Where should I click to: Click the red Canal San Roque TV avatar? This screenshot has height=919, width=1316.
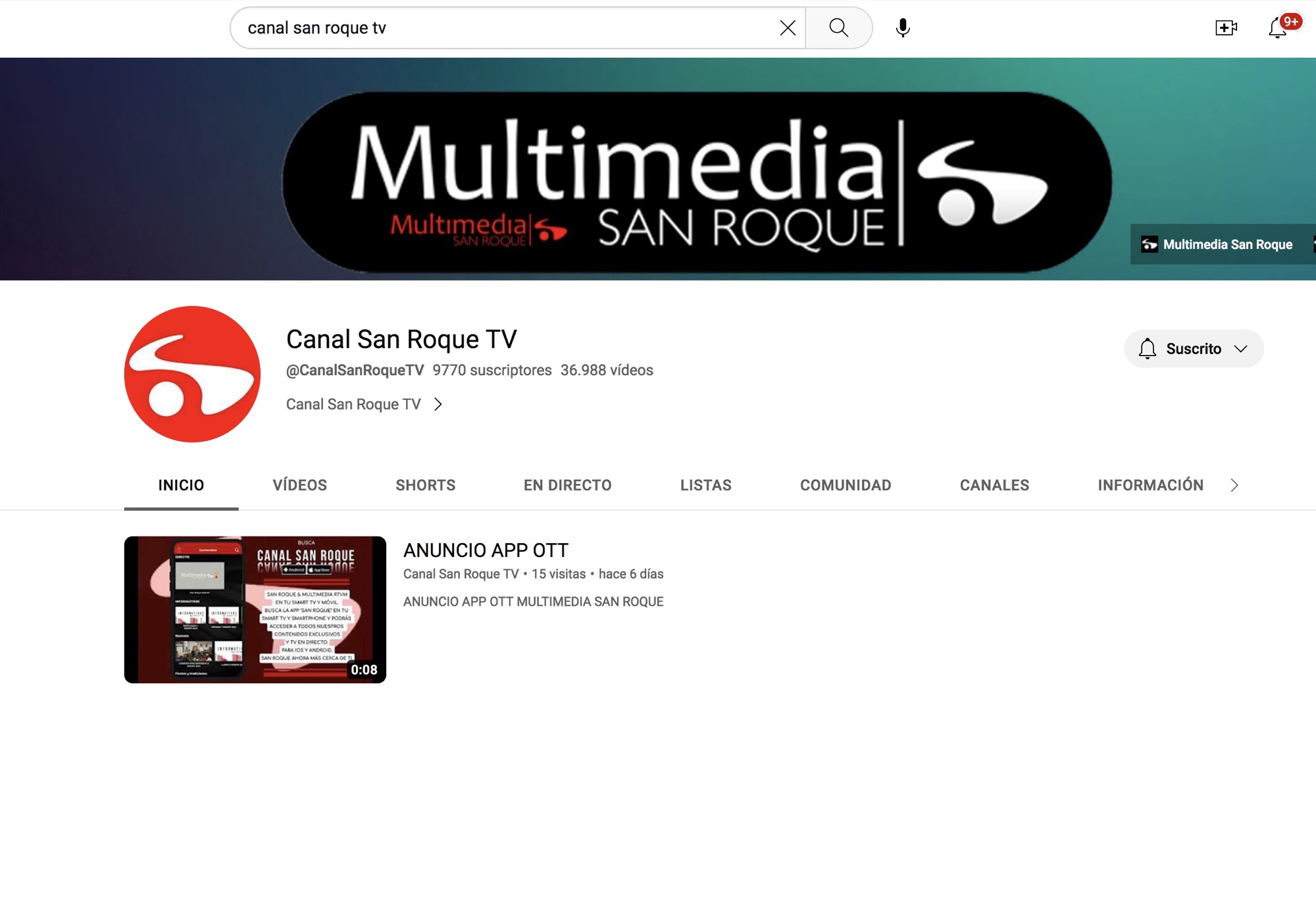[x=192, y=374]
